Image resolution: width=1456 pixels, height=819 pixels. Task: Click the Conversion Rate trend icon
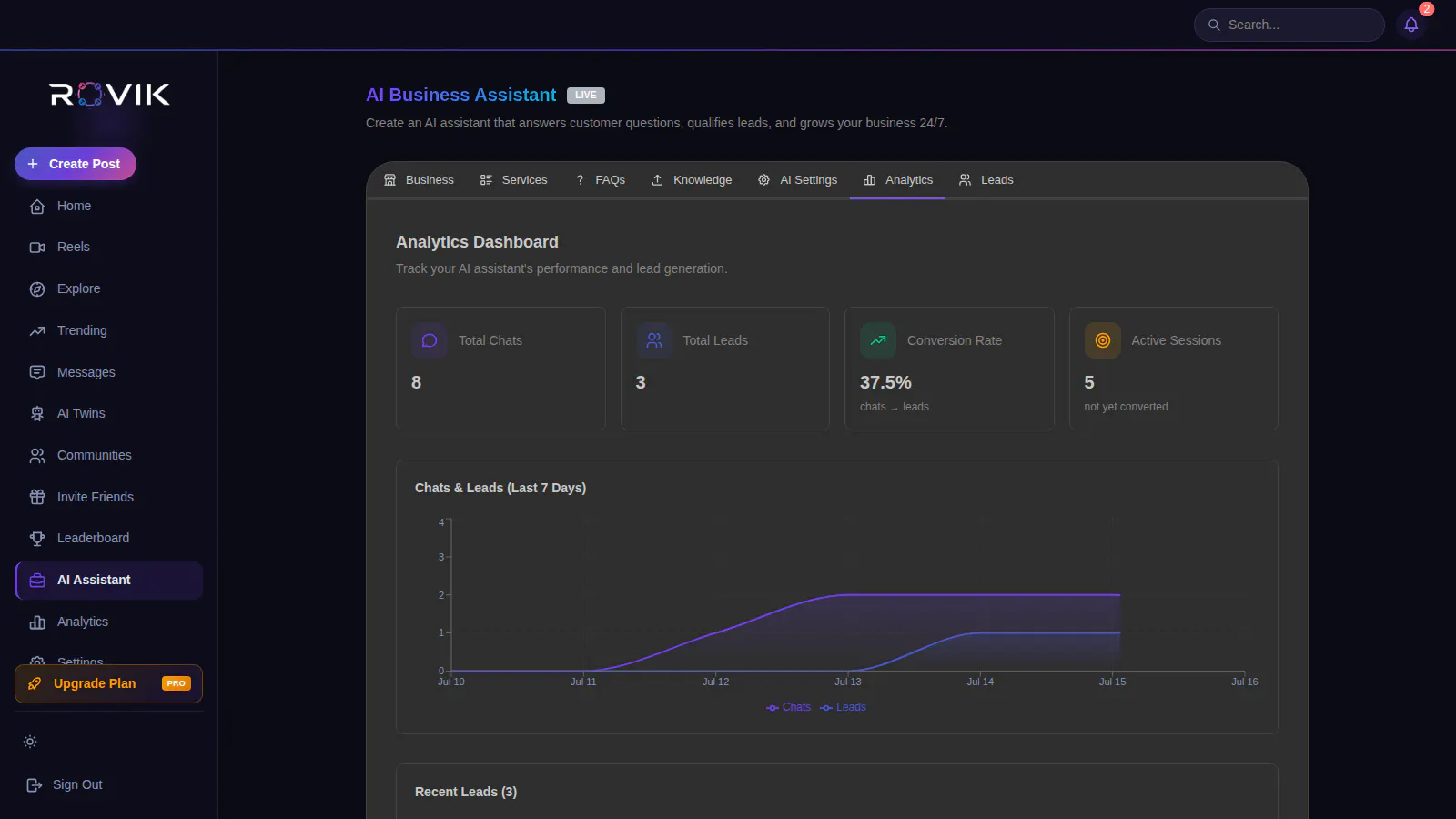[x=878, y=340]
